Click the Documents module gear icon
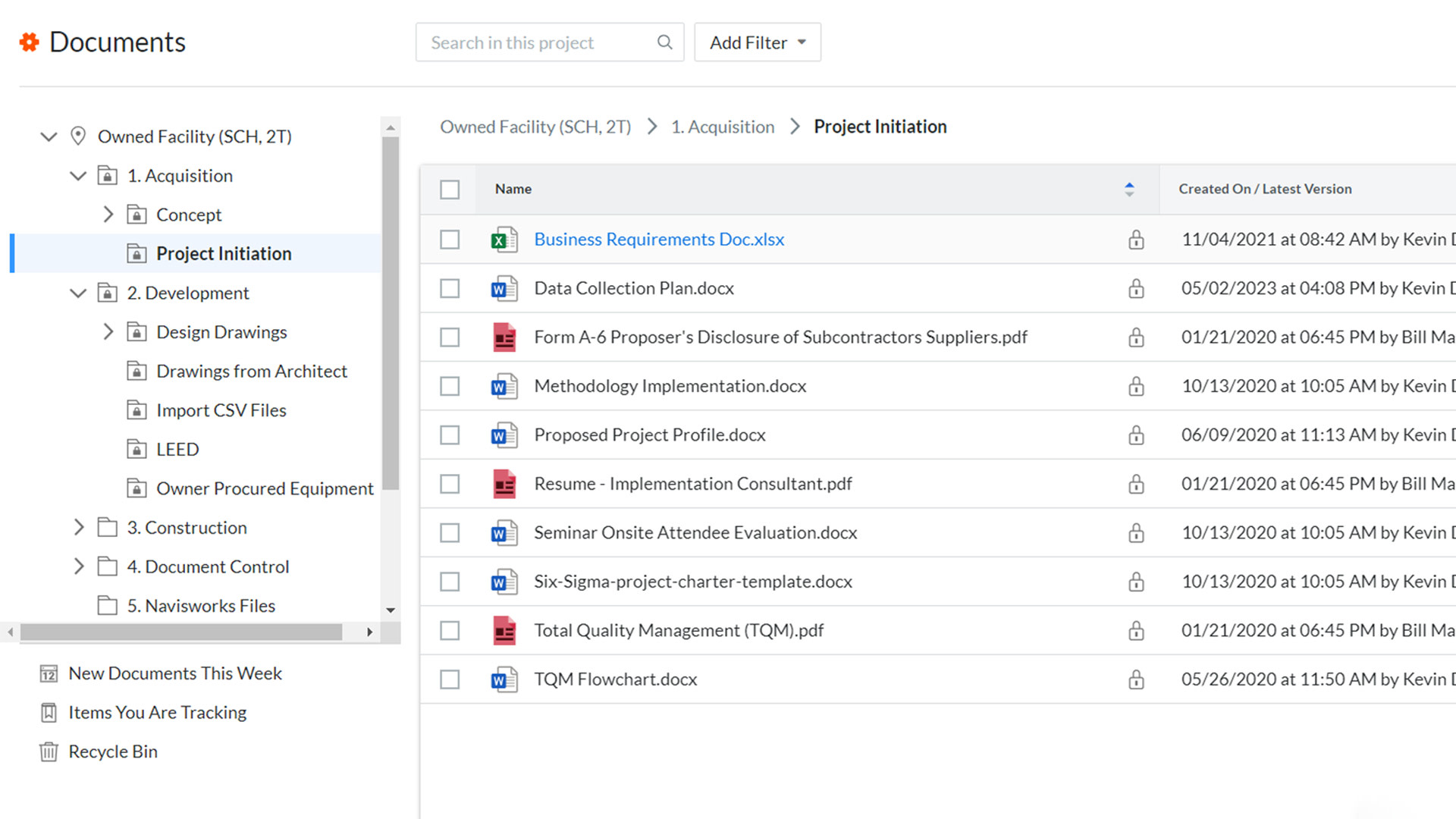The height and width of the screenshot is (819, 1456). 28,42
